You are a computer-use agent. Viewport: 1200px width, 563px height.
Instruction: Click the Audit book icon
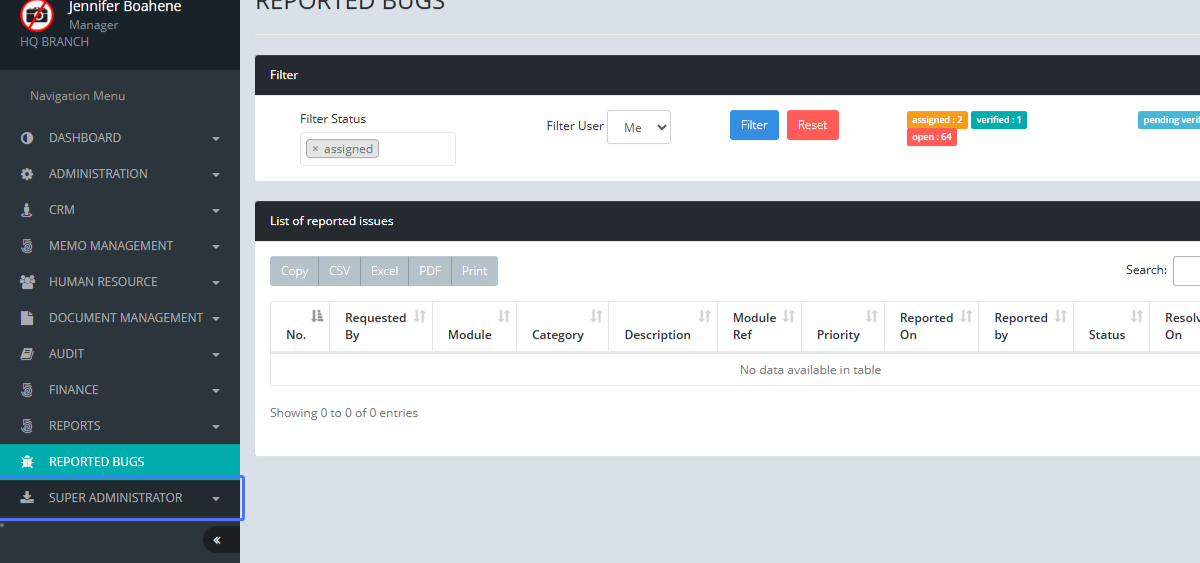click(27, 354)
